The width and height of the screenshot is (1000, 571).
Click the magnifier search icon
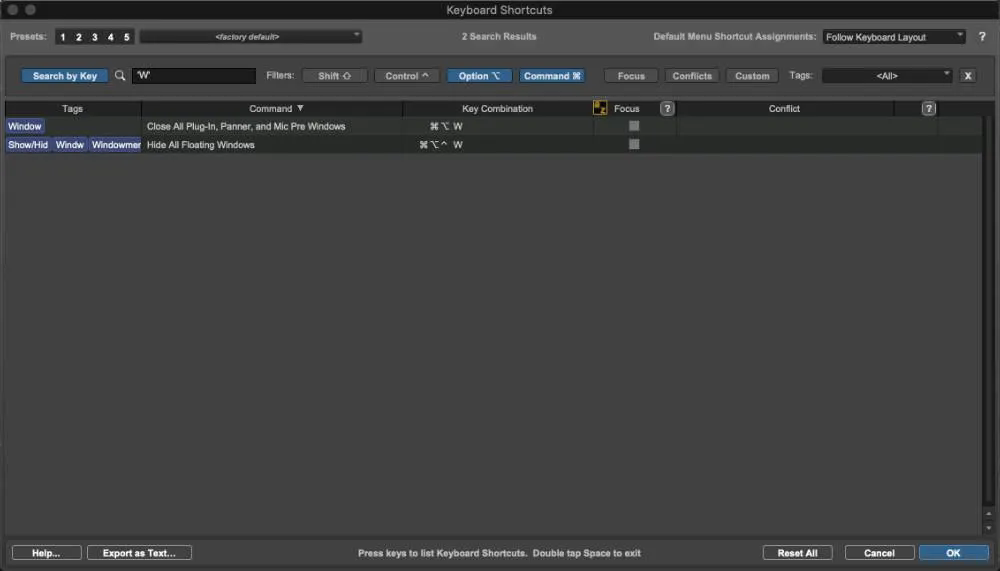point(119,75)
